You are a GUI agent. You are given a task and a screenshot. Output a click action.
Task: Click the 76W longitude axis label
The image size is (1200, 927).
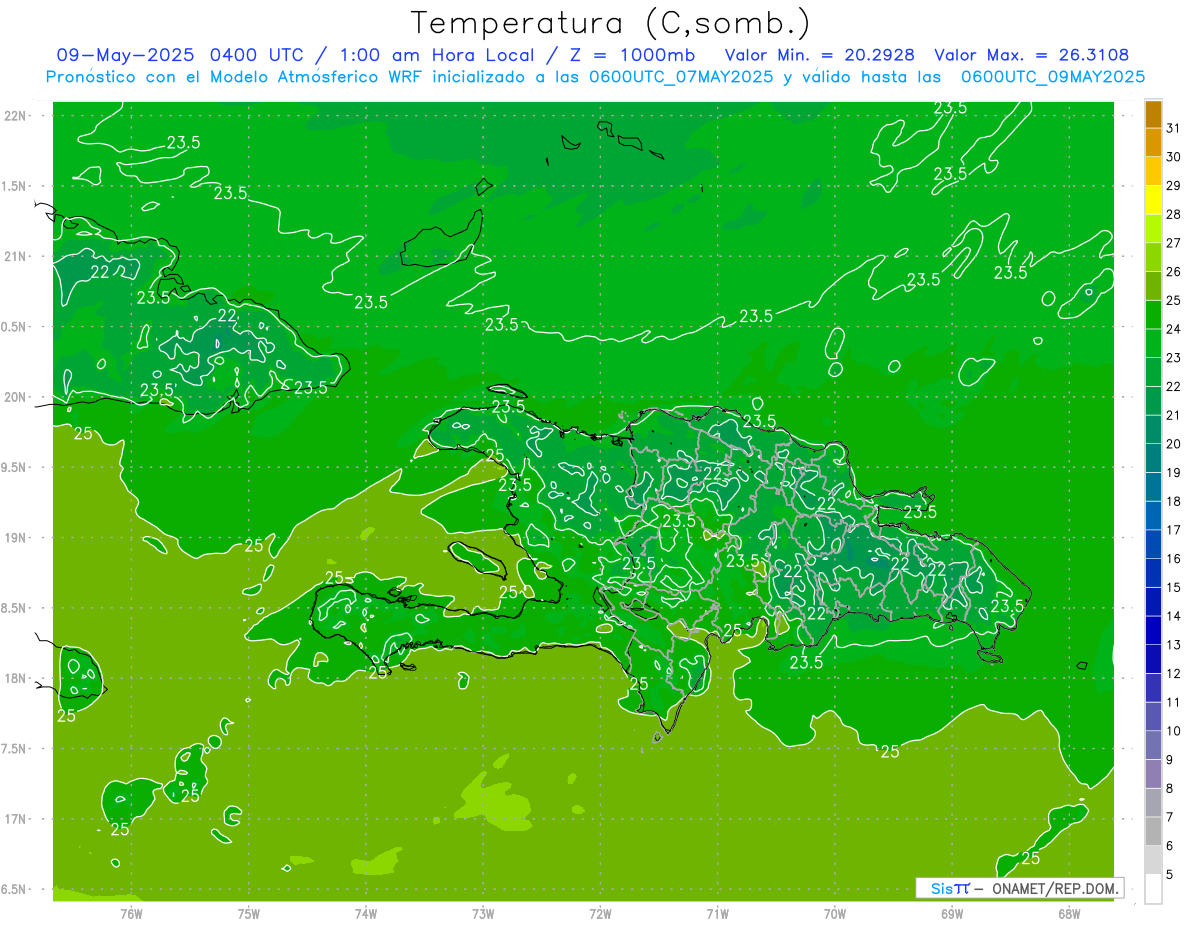(132, 913)
